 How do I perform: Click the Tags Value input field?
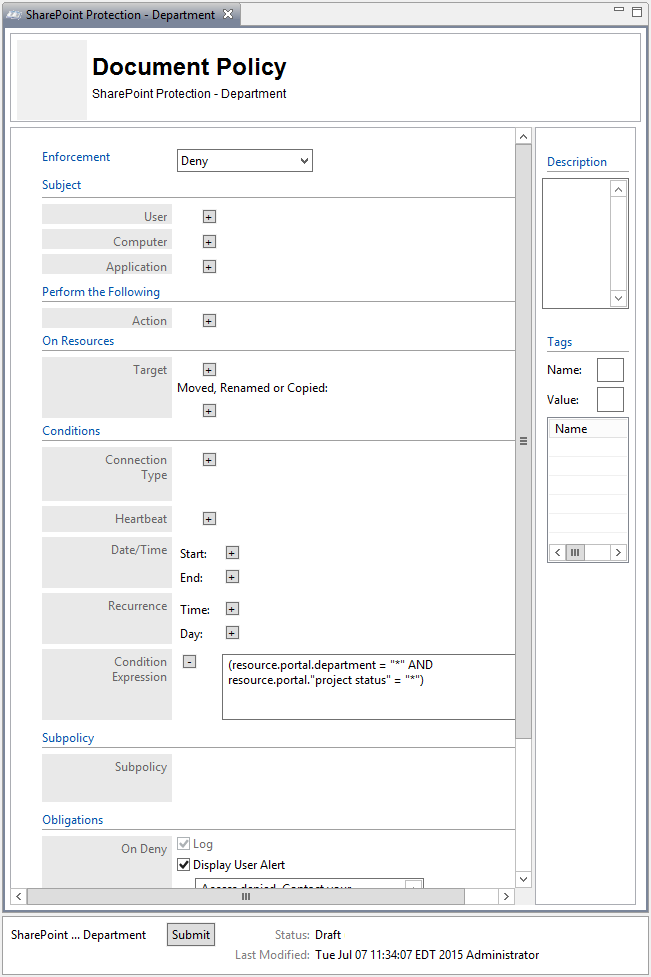tap(611, 400)
